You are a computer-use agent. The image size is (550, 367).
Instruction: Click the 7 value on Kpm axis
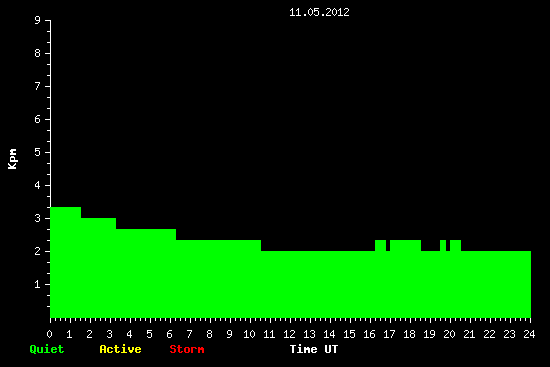[x=38, y=86]
